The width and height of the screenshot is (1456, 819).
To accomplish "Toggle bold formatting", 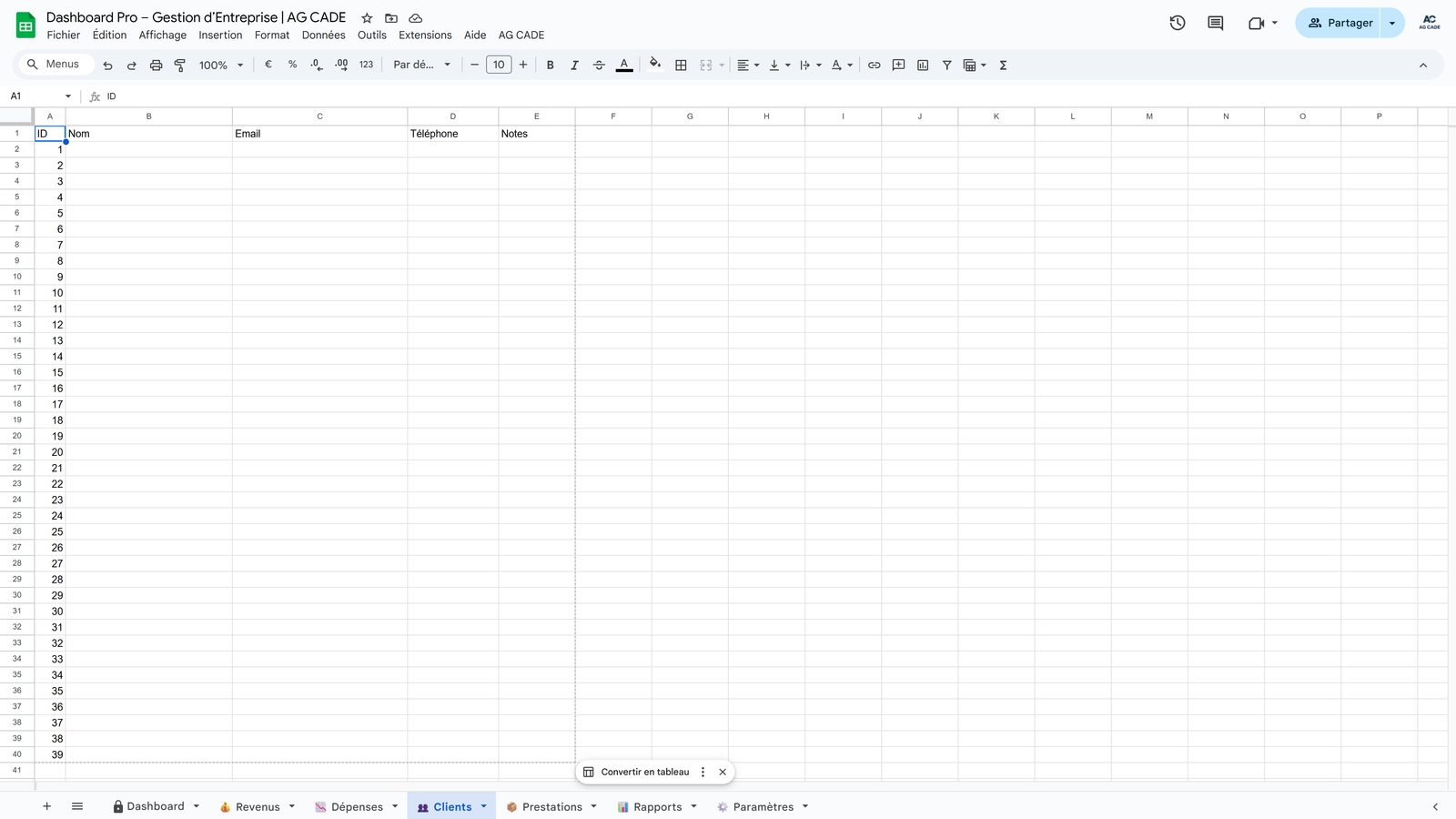I will [550, 66].
